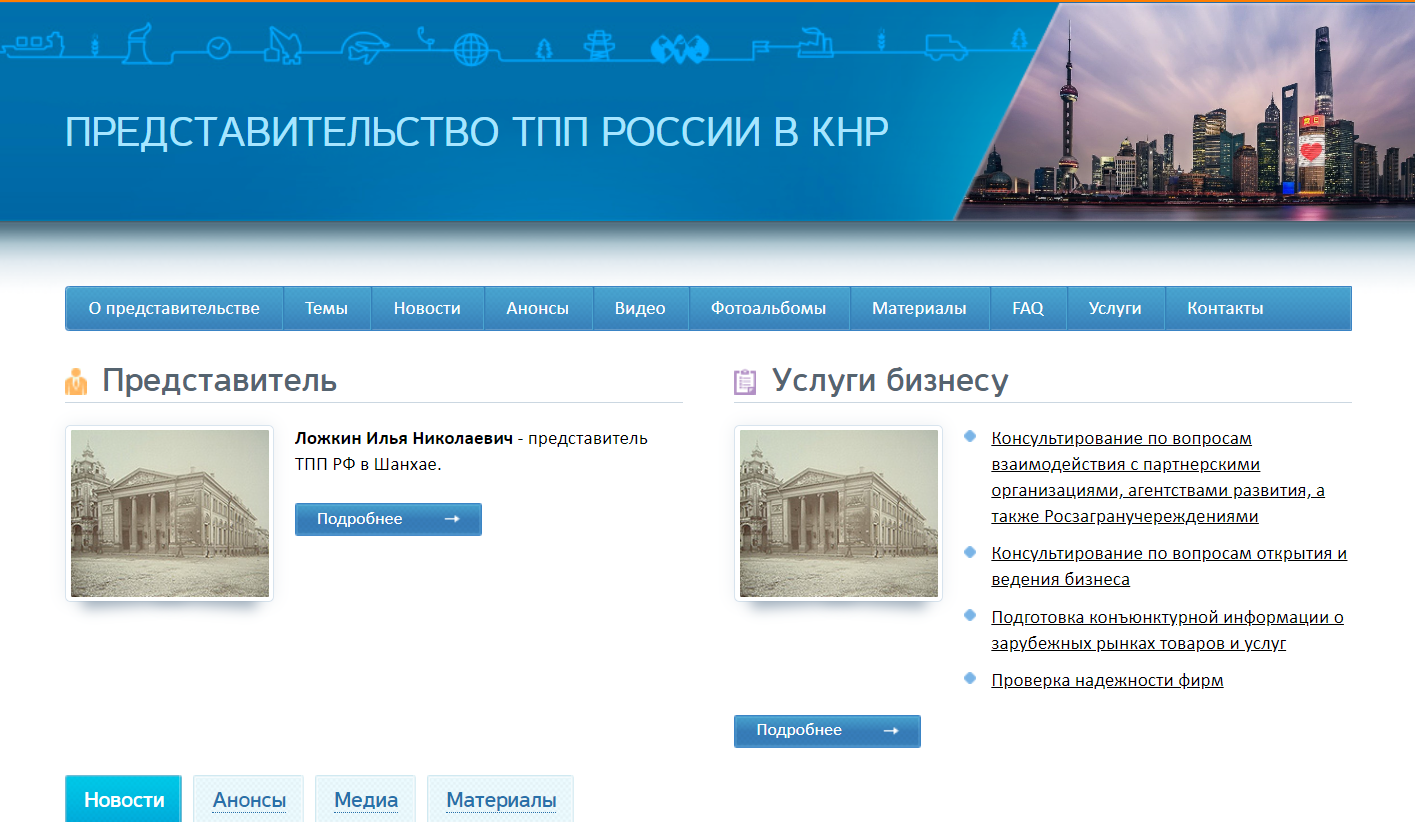This screenshot has height=822, width=1415.
Task: Click the 'Представитель' section heading
Action: click(x=219, y=381)
